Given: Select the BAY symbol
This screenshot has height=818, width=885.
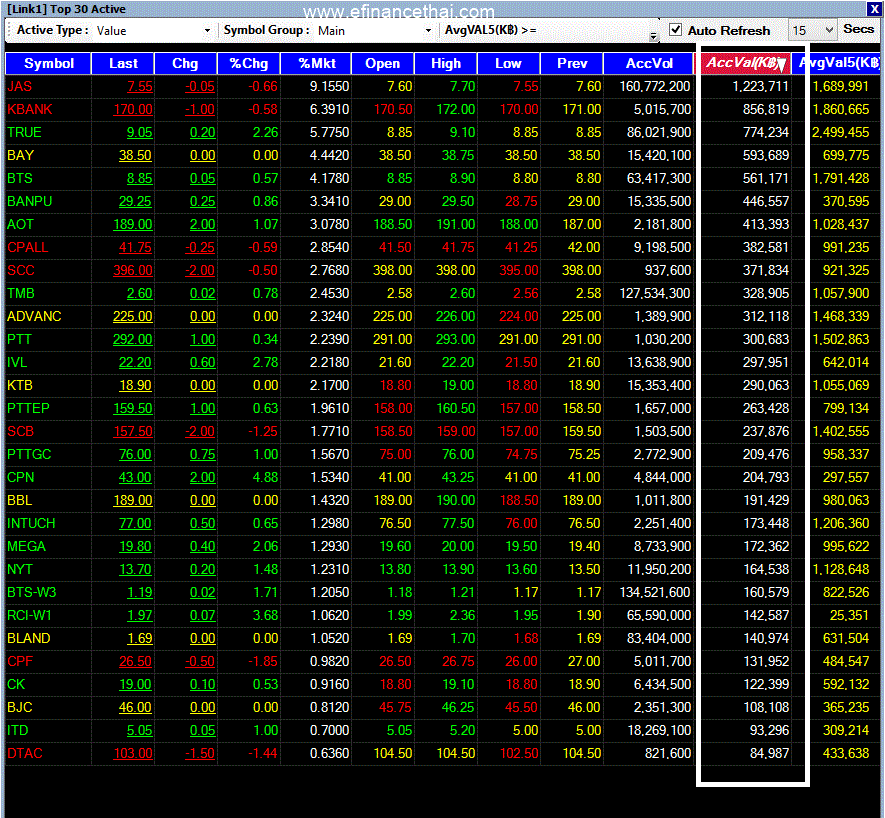Looking at the screenshot, I should (x=20, y=155).
